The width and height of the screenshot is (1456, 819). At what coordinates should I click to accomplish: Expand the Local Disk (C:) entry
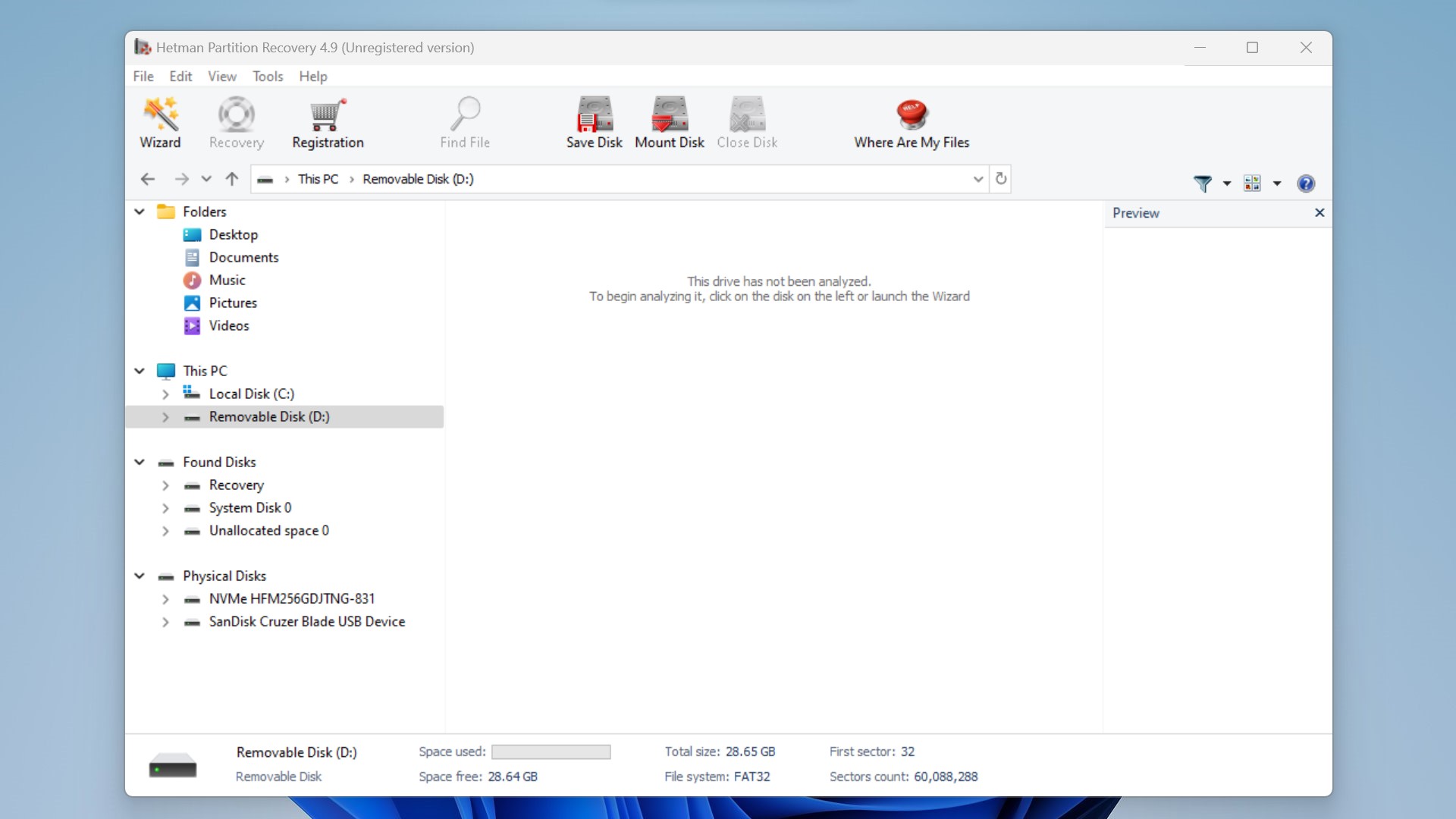pyautogui.click(x=165, y=393)
